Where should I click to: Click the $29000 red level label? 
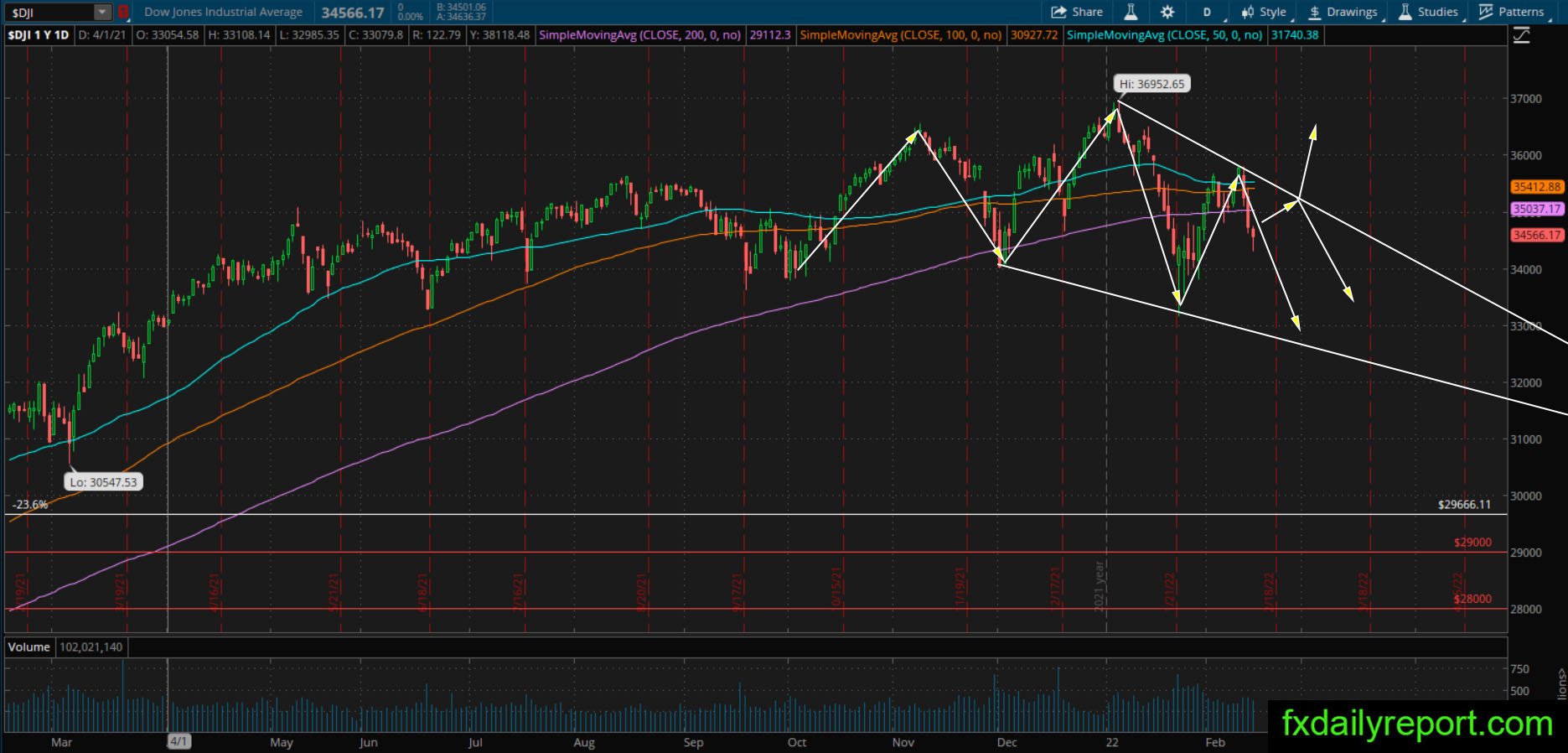(1472, 543)
